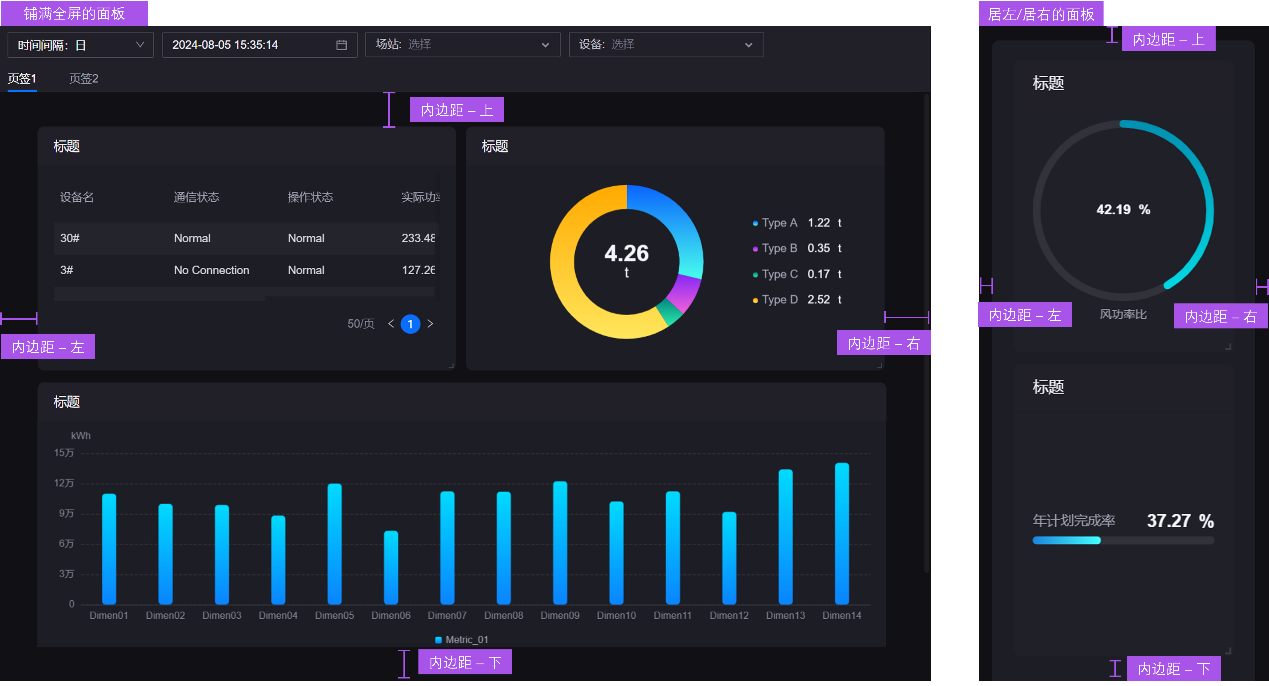Expand the 场站 selection dropdown
This screenshot has height=686, width=1269.
(x=462, y=45)
